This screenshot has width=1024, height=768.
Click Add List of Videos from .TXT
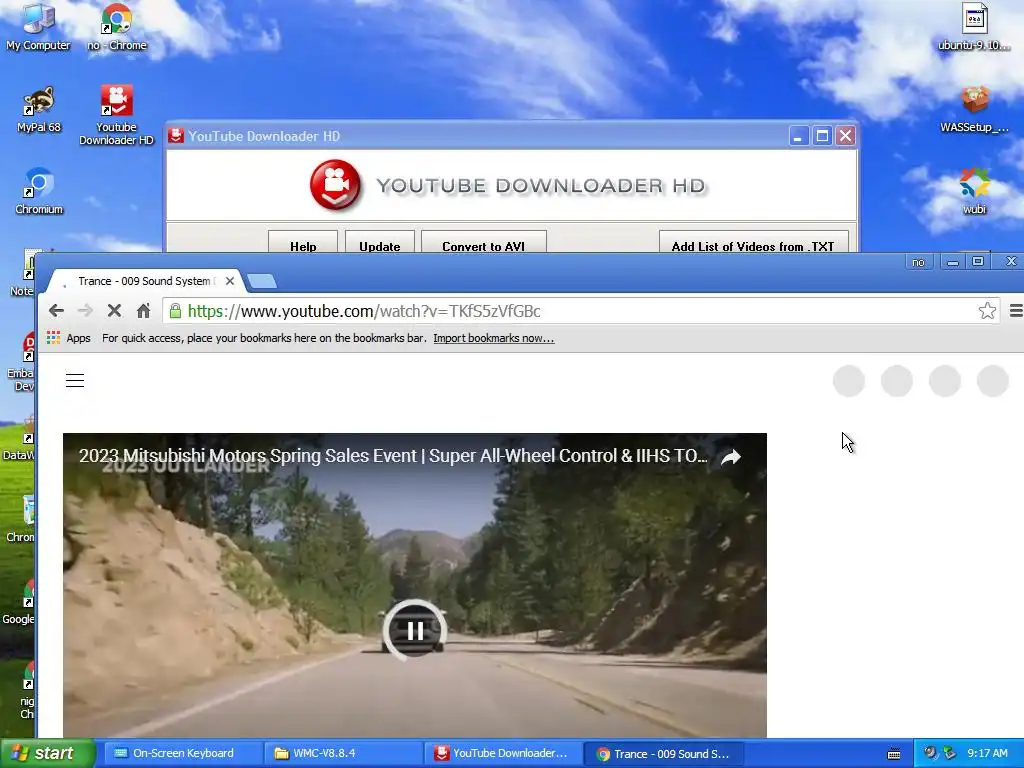tap(753, 242)
